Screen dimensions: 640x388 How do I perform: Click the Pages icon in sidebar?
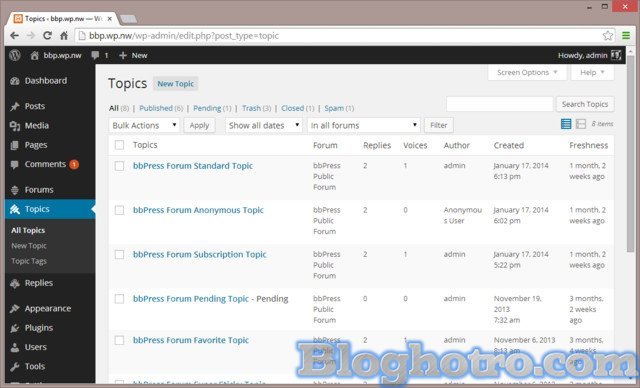pos(15,145)
